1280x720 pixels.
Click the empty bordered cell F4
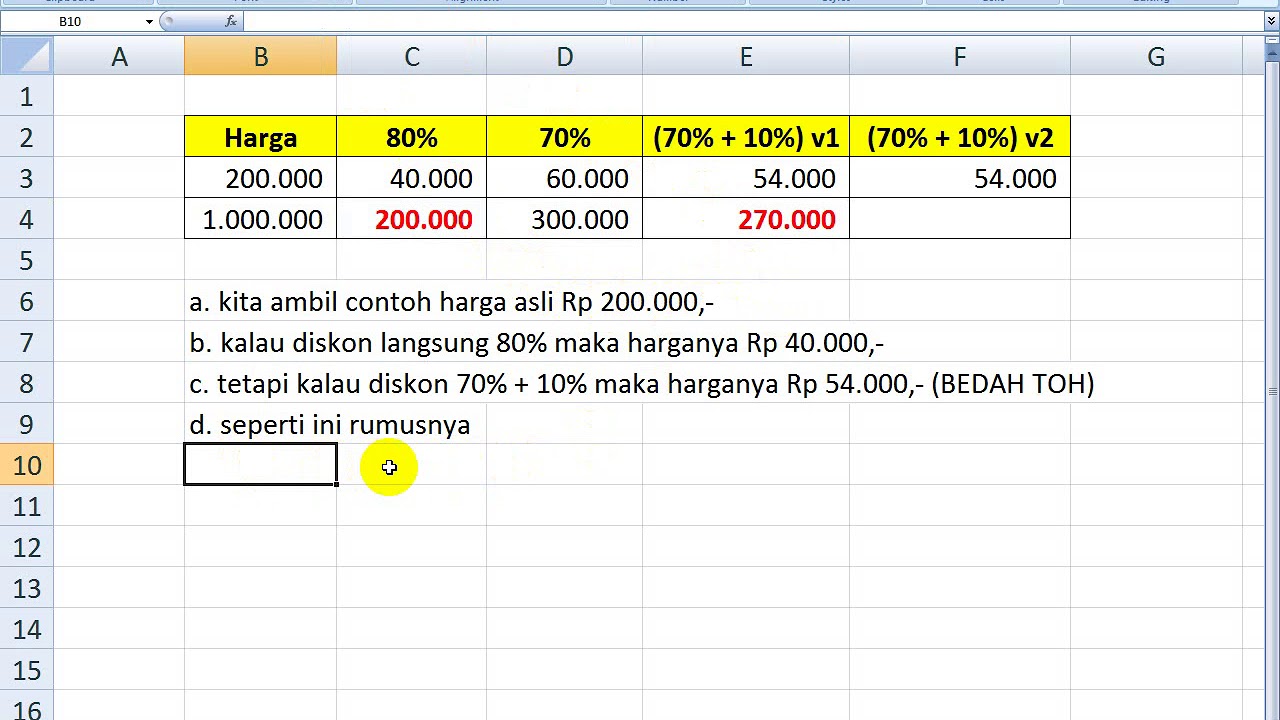pos(960,219)
